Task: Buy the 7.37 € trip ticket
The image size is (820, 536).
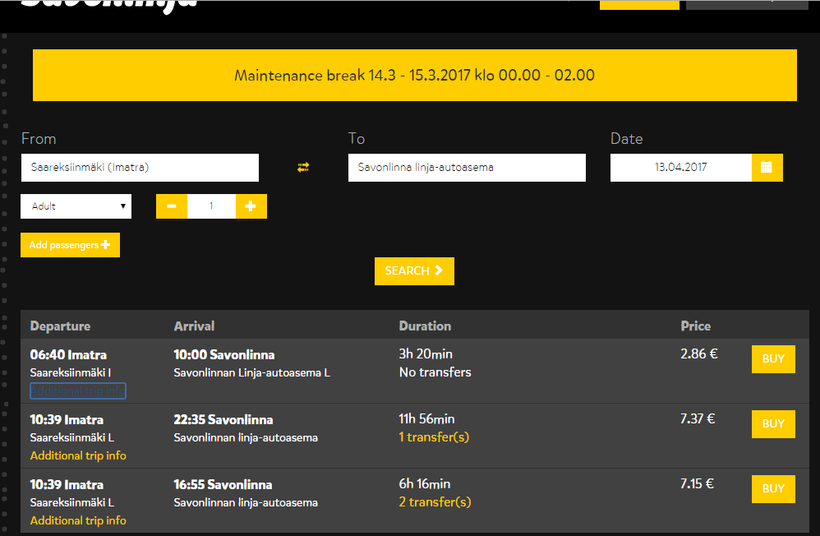Action: (x=773, y=424)
